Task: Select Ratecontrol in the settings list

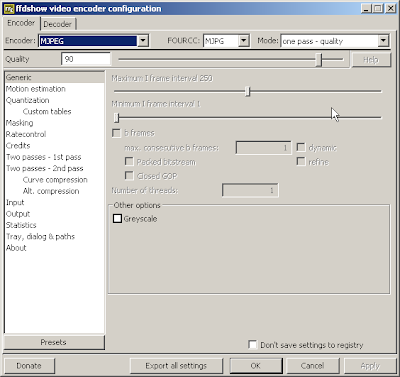Action: pos(54,134)
